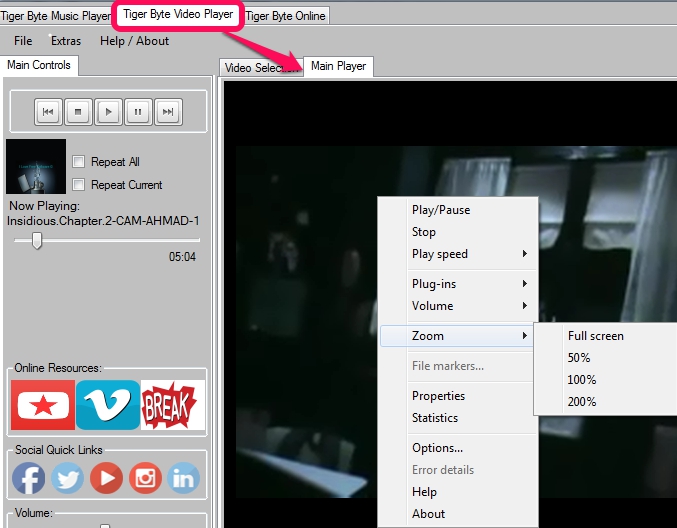Click the previous track playback button
The width and height of the screenshot is (677, 528).
click(x=47, y=111)
